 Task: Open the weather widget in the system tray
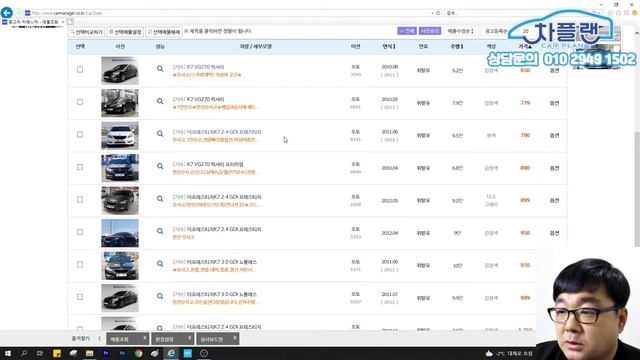pyautogui.click(x=509, y=353)
